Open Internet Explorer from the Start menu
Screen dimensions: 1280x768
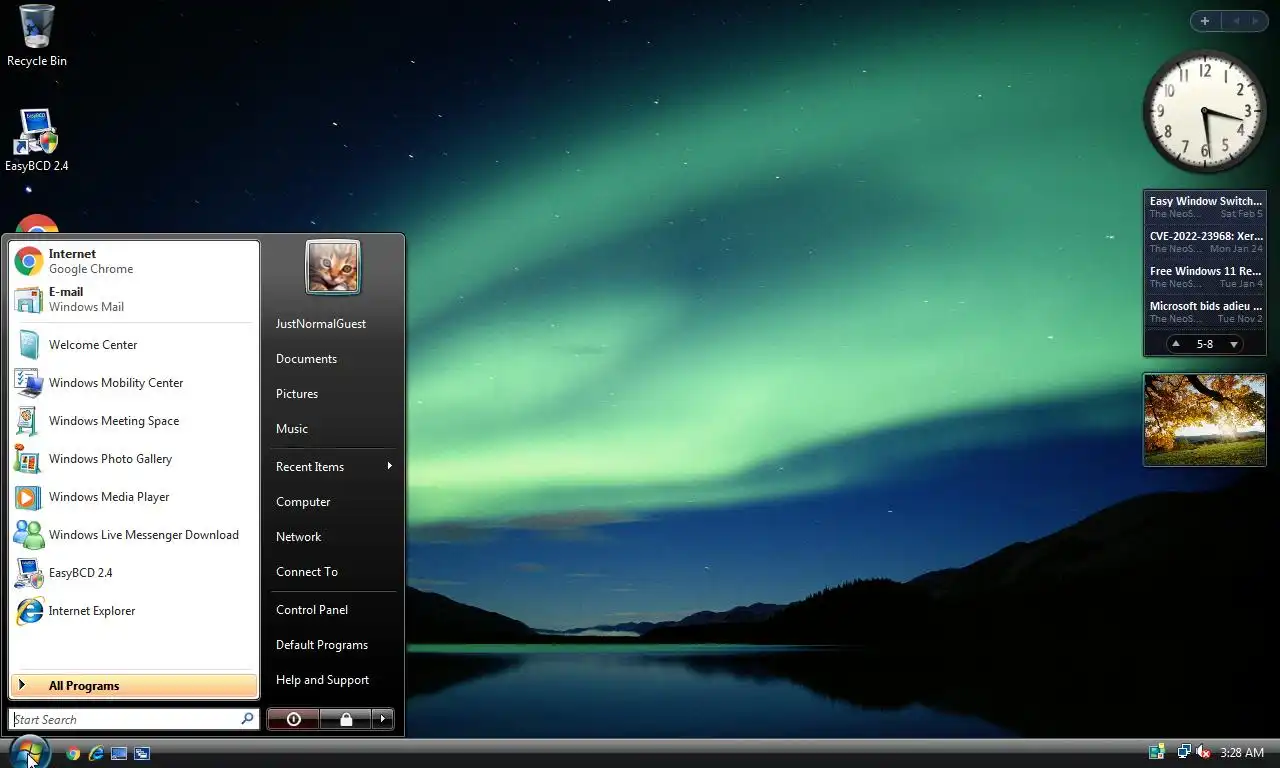(134, 611)
